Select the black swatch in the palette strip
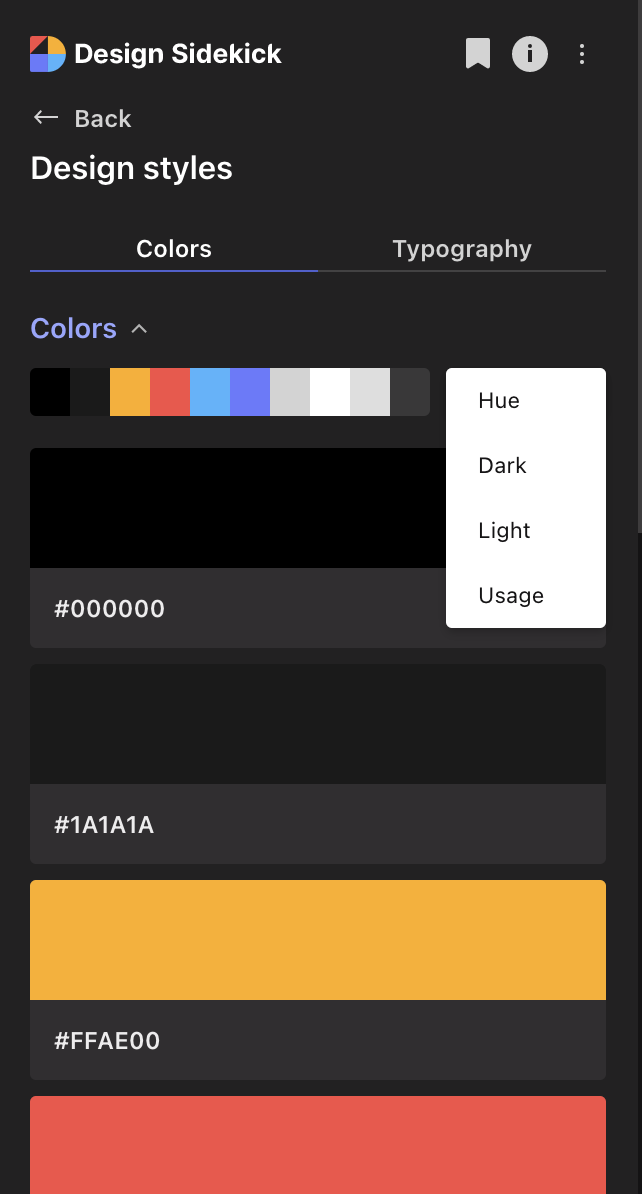 point(50,392)
